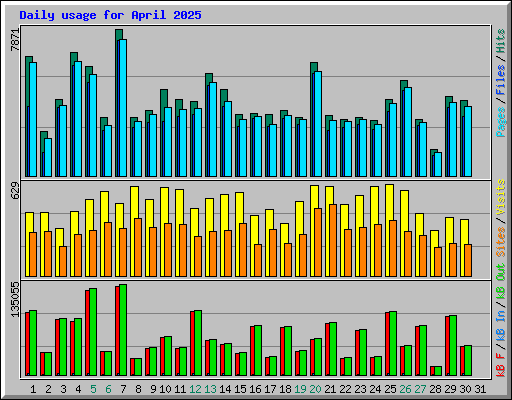Select weekend day label 6
The height and width of the screenshot is (400, 512).
[x=108, y=389]
